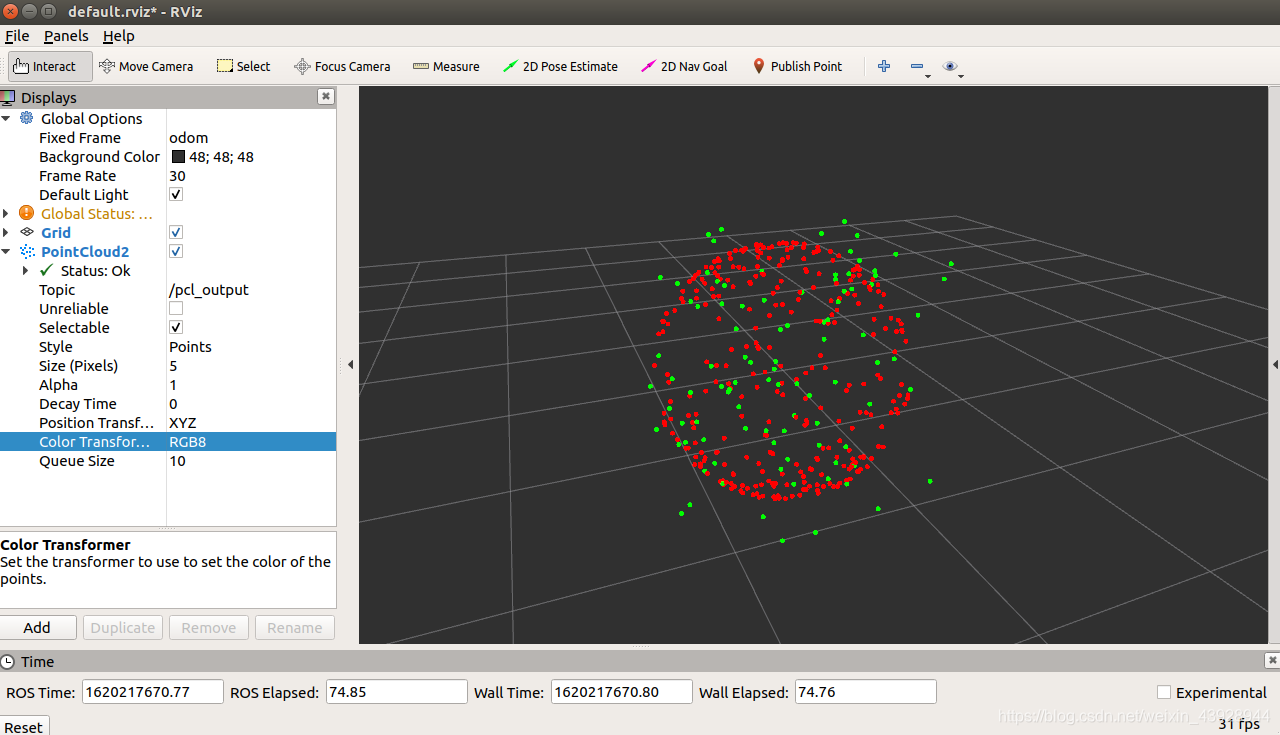This screenshot has height=735, width=1280.
Task: Click the blue plus add-tool icon
Action: pyautogui.click(x=884, y=66)
